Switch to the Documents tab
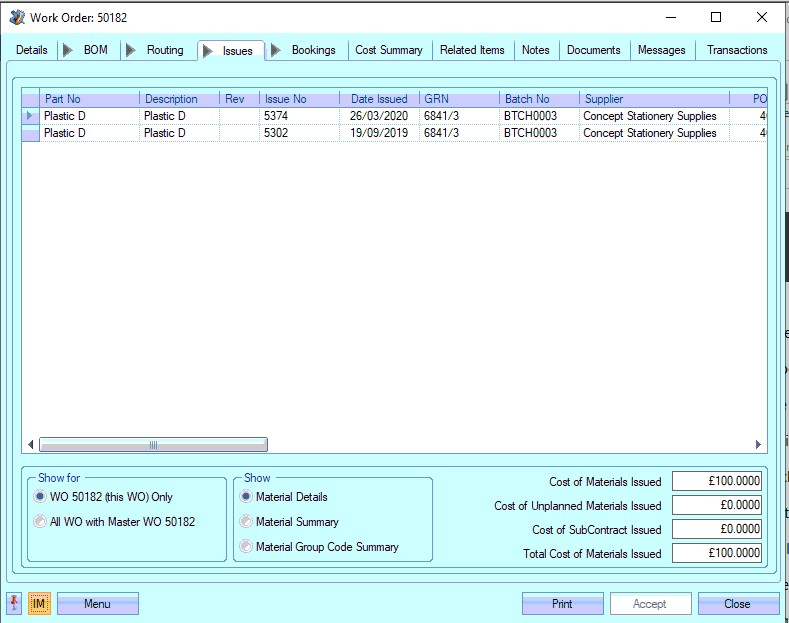 coord(593,50)
